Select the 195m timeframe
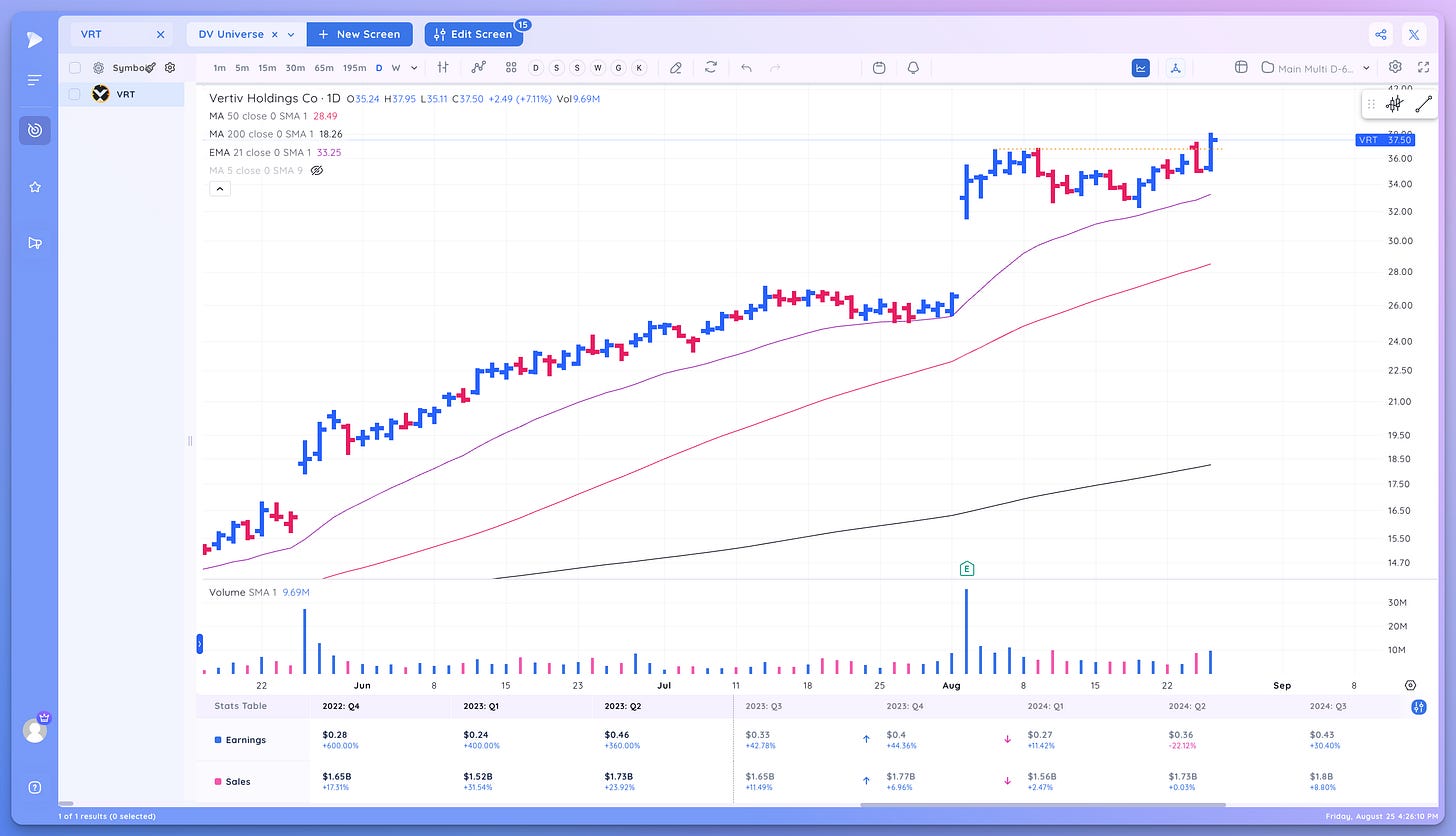Viewport: 1456px width, 836px height. coord(355,68)
